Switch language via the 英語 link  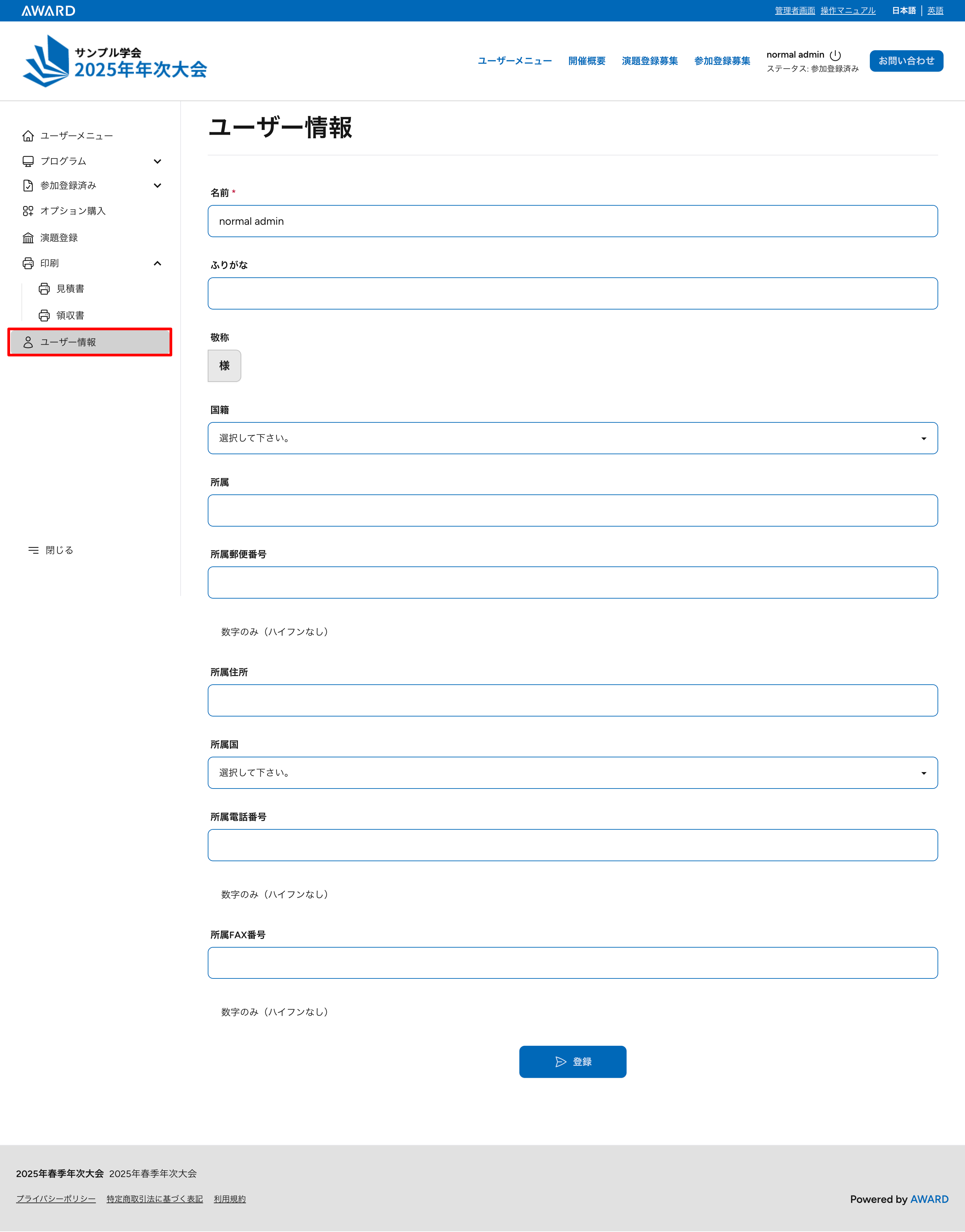[x=935, y=11]
